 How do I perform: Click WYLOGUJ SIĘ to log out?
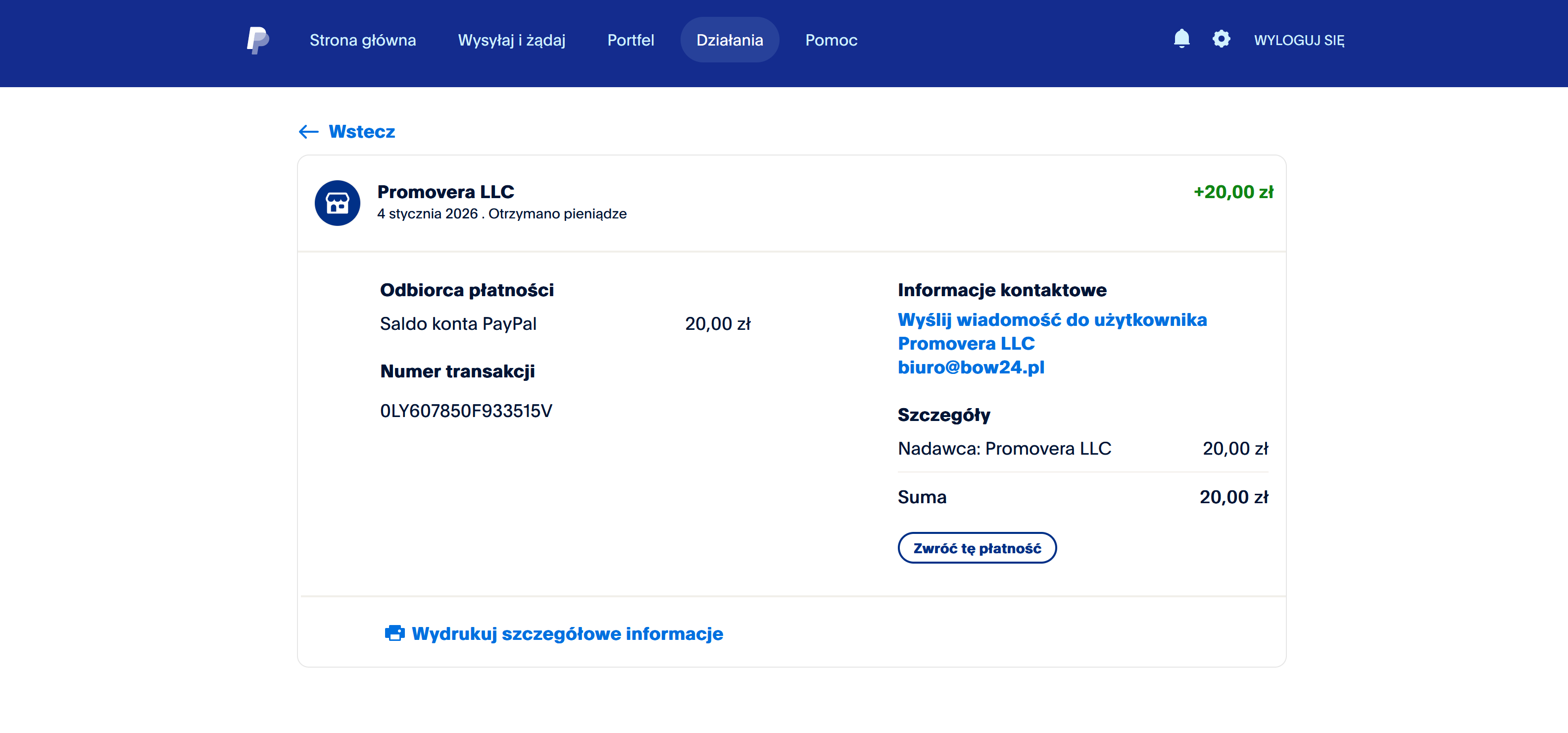[1299, 40]
